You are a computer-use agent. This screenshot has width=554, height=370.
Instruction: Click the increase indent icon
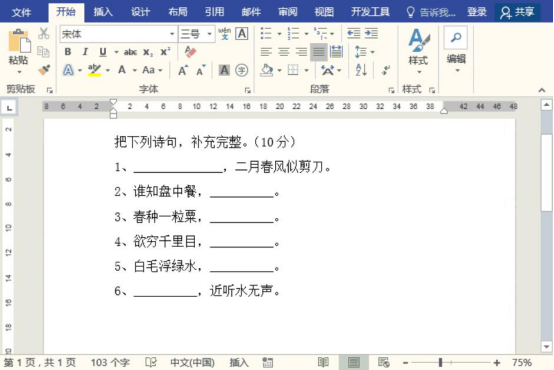point(371,34)
